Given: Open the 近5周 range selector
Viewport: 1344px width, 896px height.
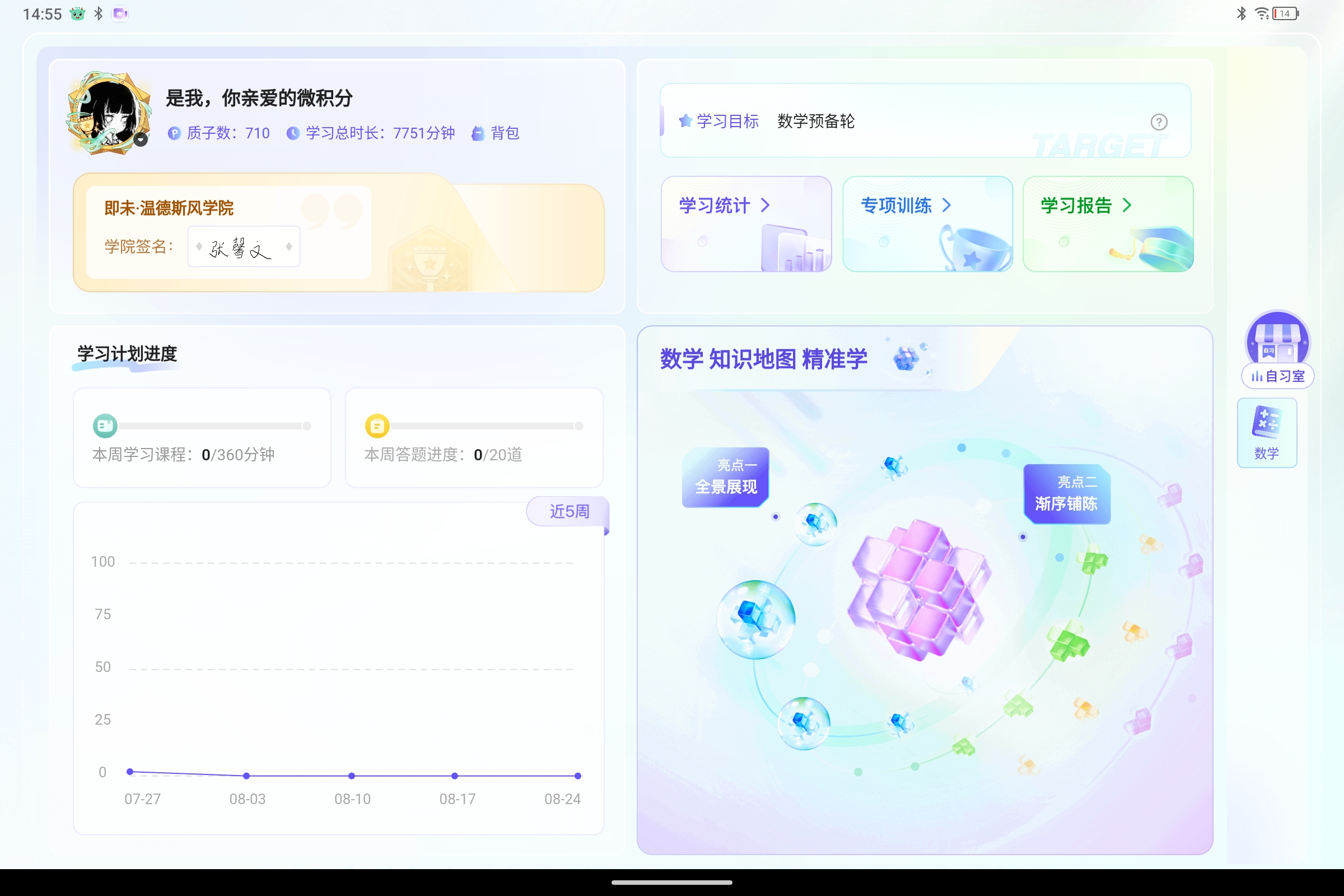Looking at the screenshot, I should pos(568,511).
